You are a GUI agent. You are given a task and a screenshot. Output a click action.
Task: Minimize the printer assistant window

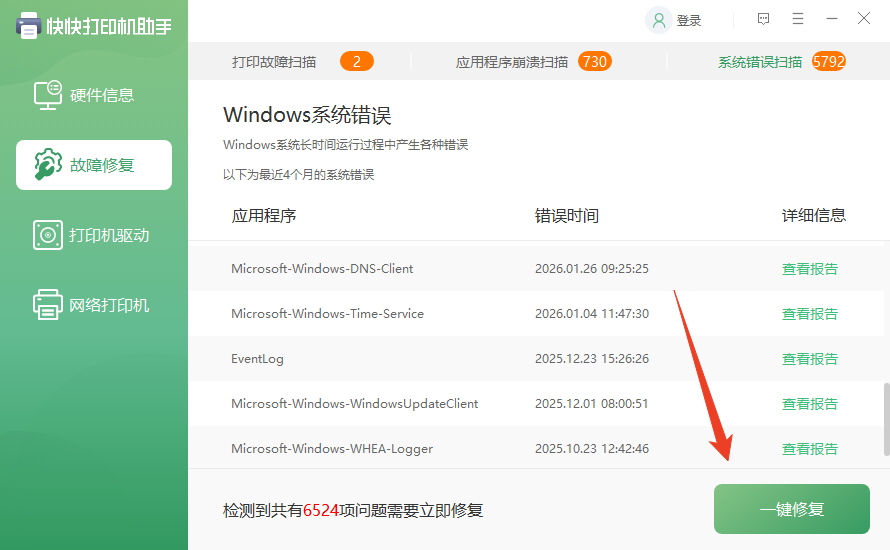[x=831, y=19]
